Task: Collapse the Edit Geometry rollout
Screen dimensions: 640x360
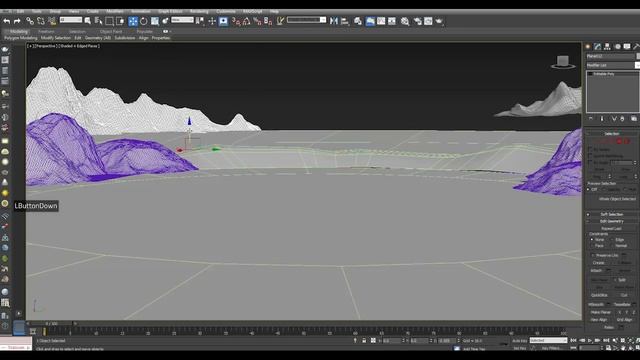Action: [611, 221]
